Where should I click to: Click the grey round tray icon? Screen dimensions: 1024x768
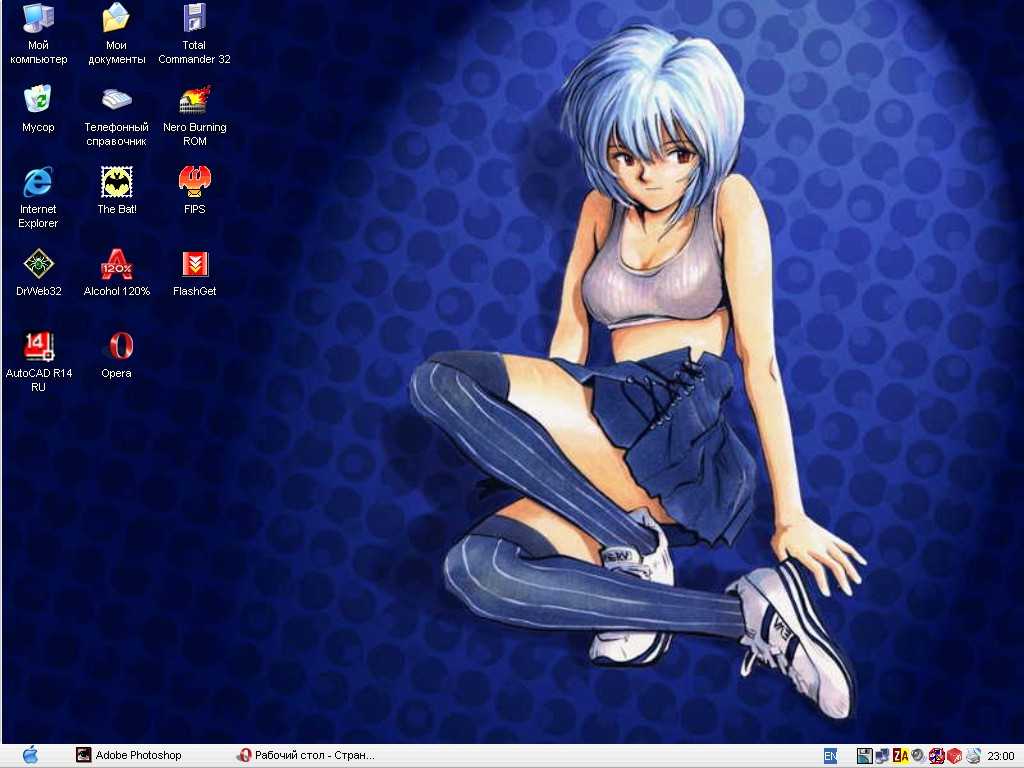click(918, 756)
